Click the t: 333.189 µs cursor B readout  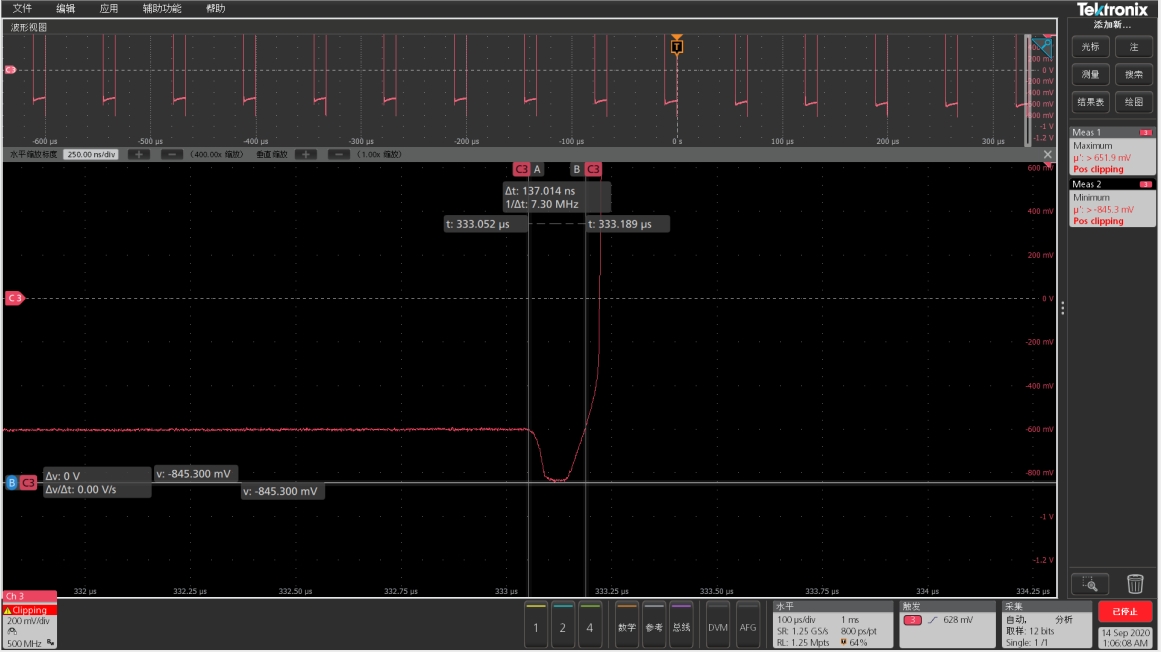(x=628, y=224)
